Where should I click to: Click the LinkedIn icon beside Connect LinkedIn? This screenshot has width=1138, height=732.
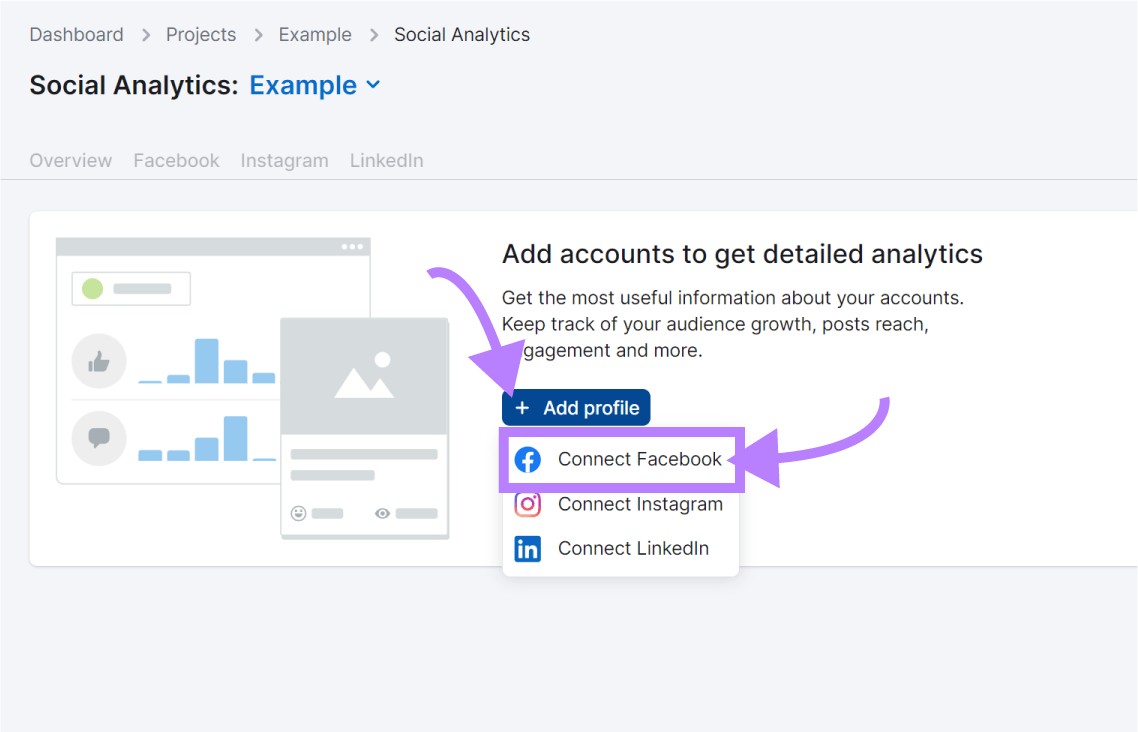tap(527, 548)
